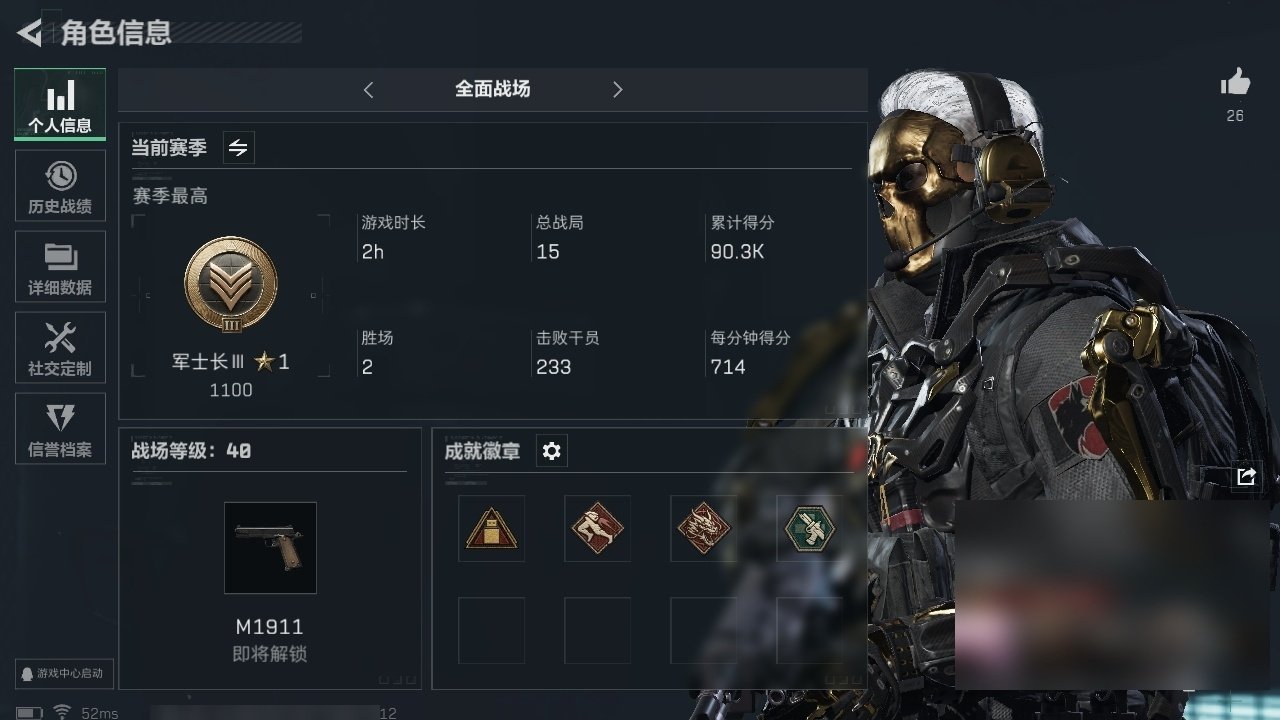Select the triangle achievement badge
The height and width of the screenshot is (720, 1280).
(x=491, y=528)
